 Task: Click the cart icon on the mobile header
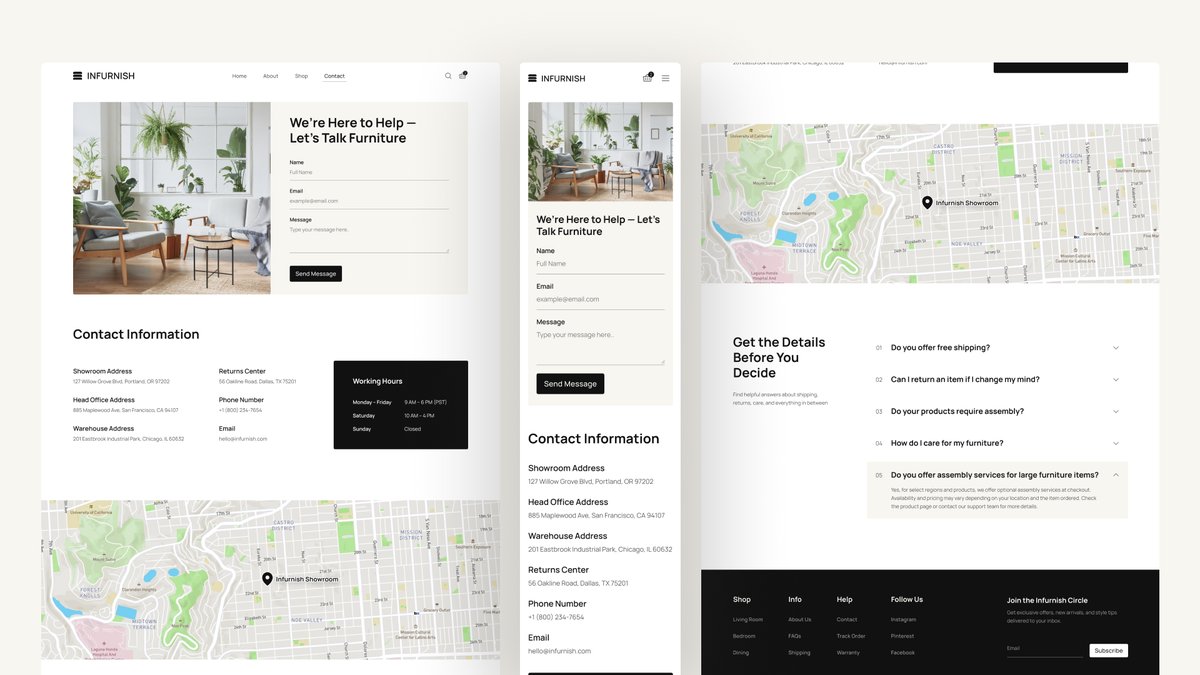point(647,77)
